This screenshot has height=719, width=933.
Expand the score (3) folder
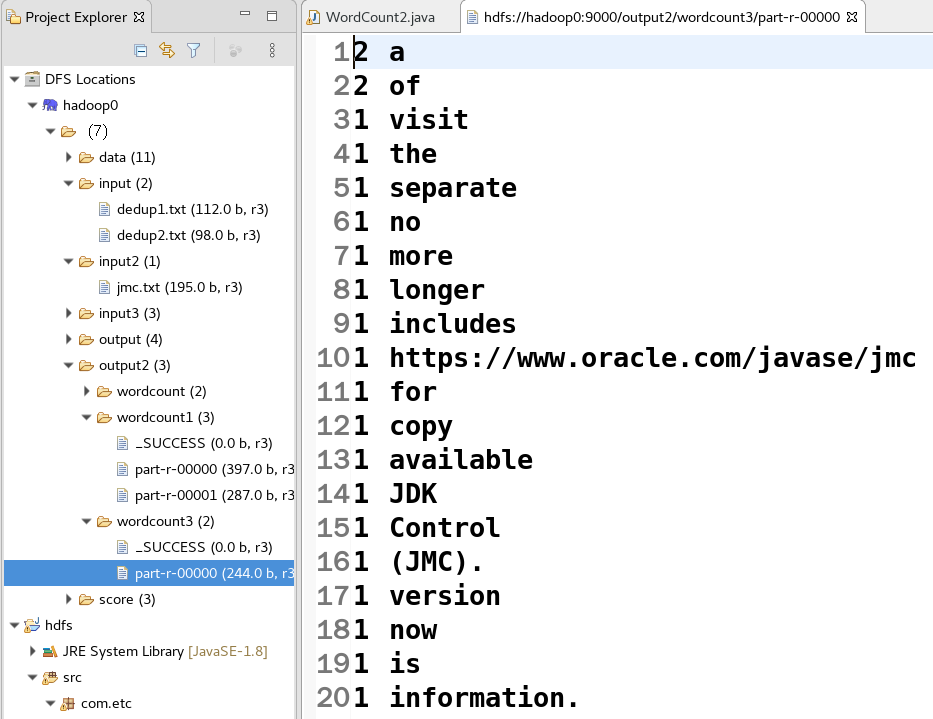tap(68, 599)
